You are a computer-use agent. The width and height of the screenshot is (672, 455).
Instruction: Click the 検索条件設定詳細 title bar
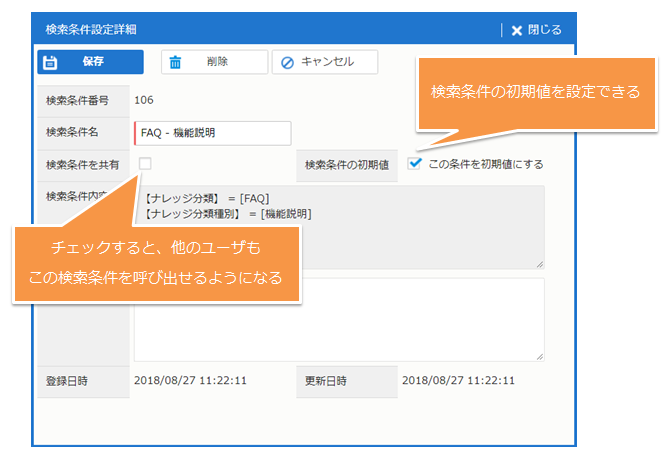[250, 30]
